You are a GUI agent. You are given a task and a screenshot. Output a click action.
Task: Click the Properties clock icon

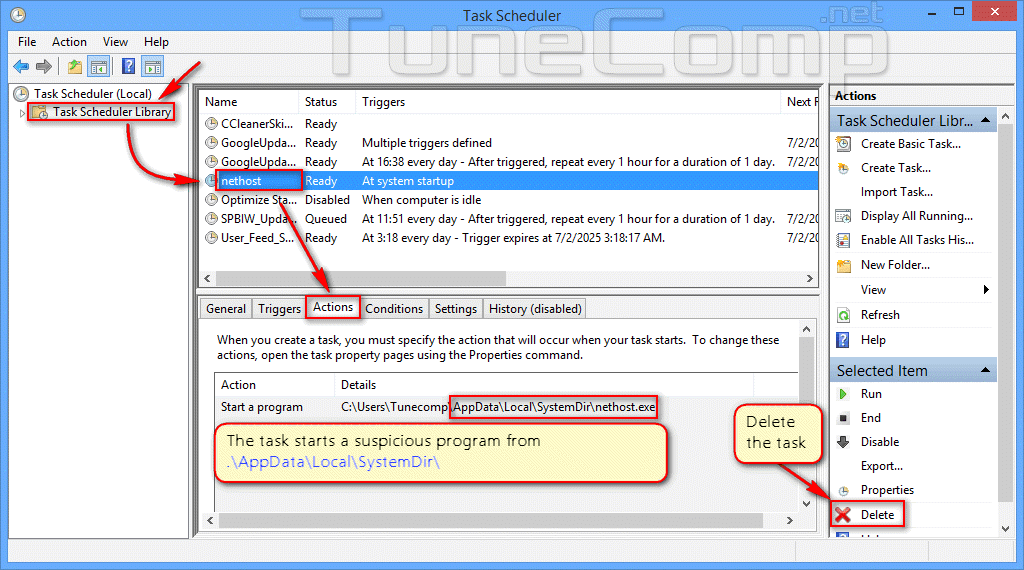[x=844, y=490]
